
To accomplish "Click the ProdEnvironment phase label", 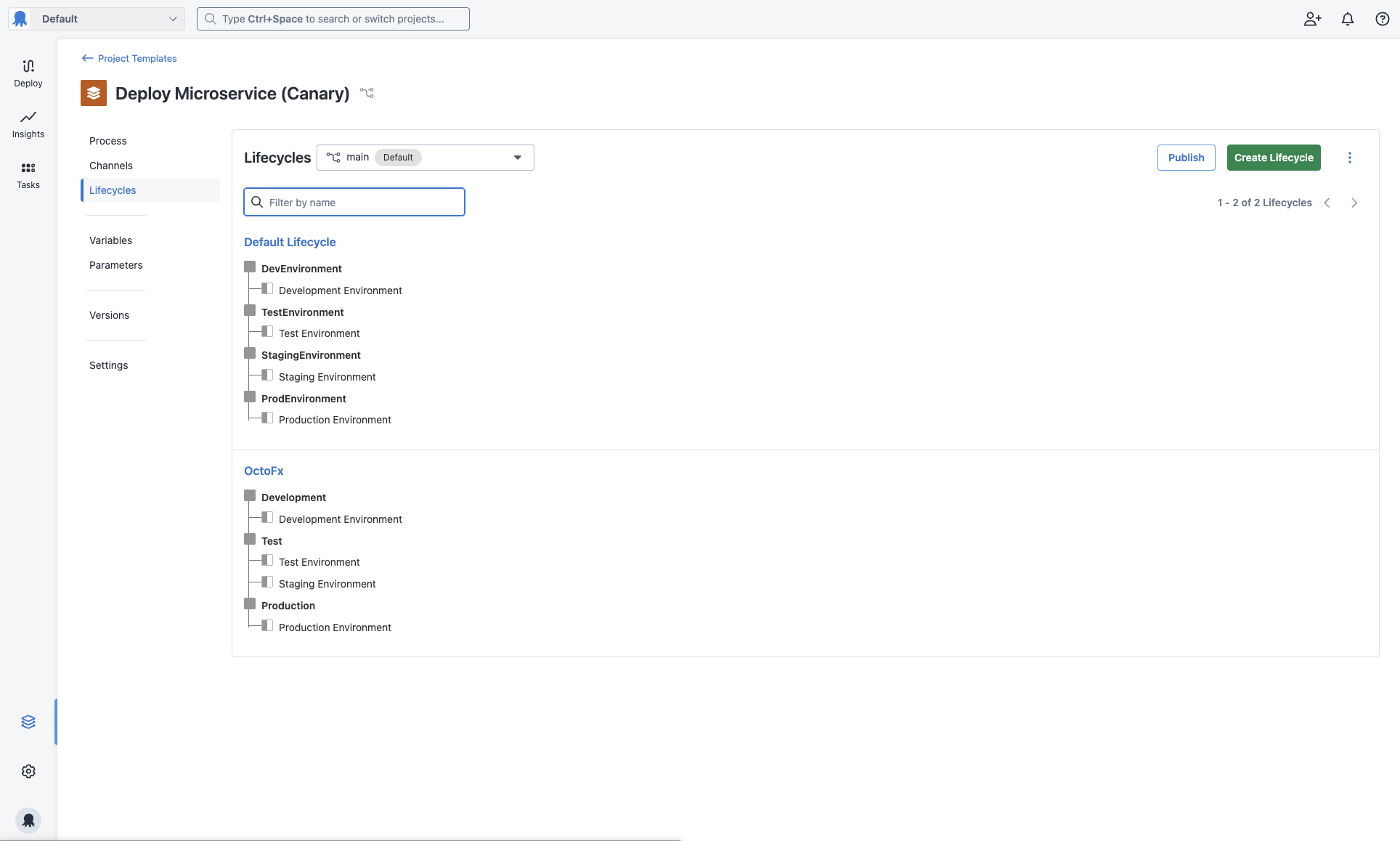I will [x=304, y=399].
